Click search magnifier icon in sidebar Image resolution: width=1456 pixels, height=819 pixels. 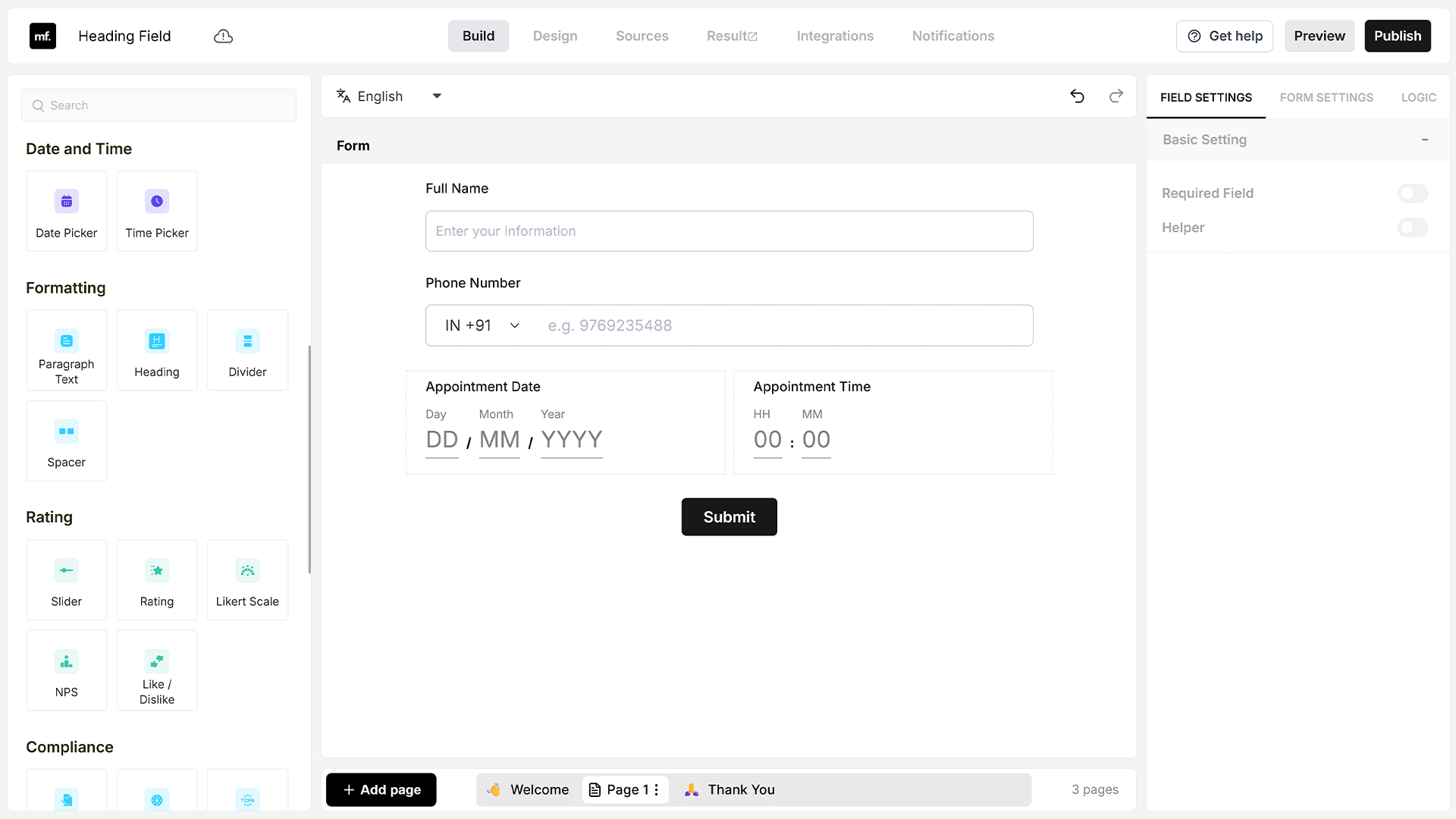pyautogui.click(x=38, y=105)
